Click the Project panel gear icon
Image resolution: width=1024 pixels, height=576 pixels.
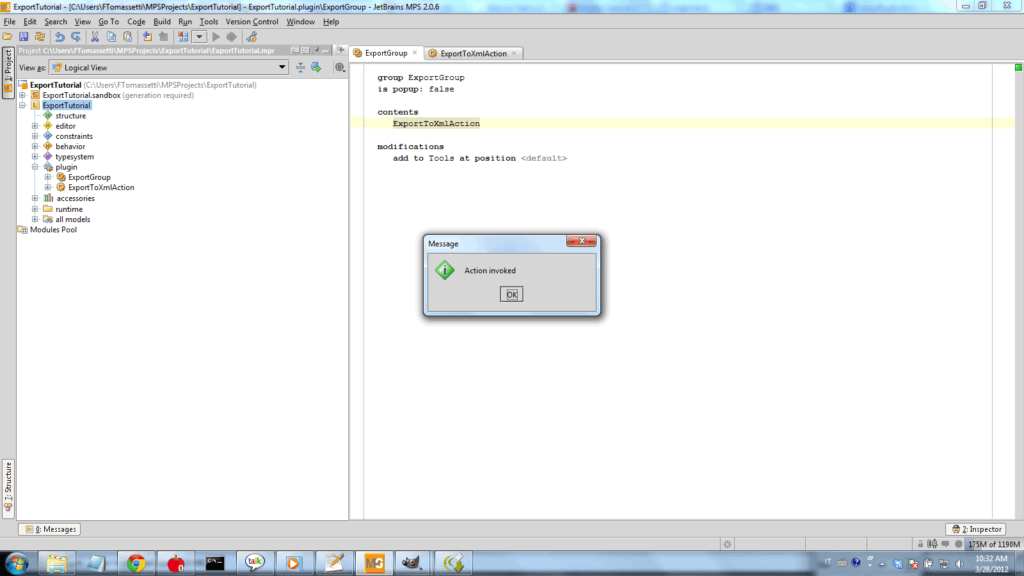point(340,68)
